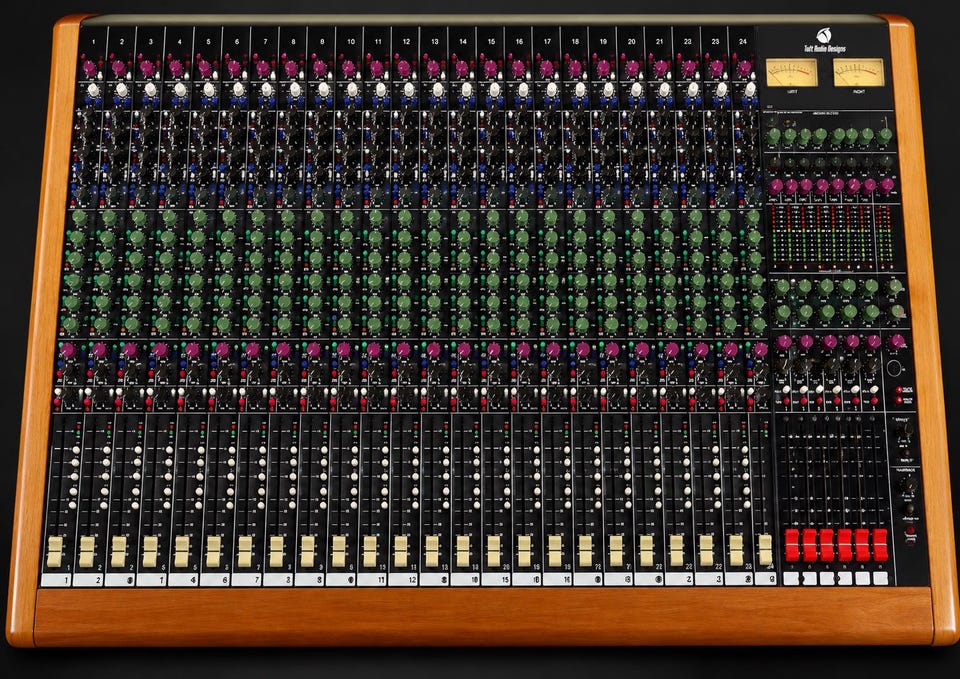Click the RIGHT VU meter

859,73
